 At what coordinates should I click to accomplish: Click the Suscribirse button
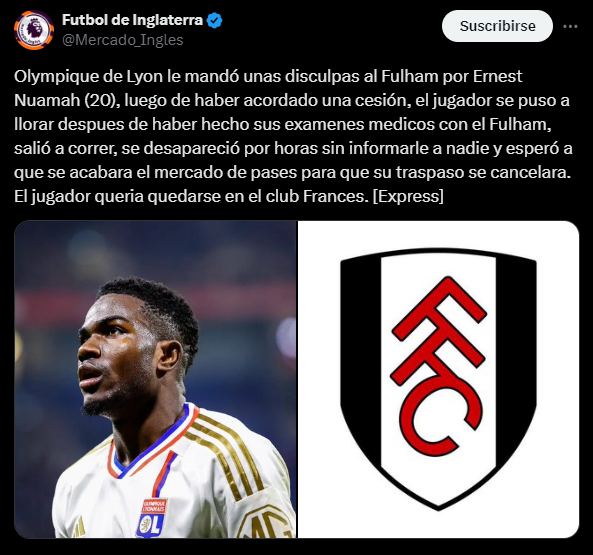[497, 26]
